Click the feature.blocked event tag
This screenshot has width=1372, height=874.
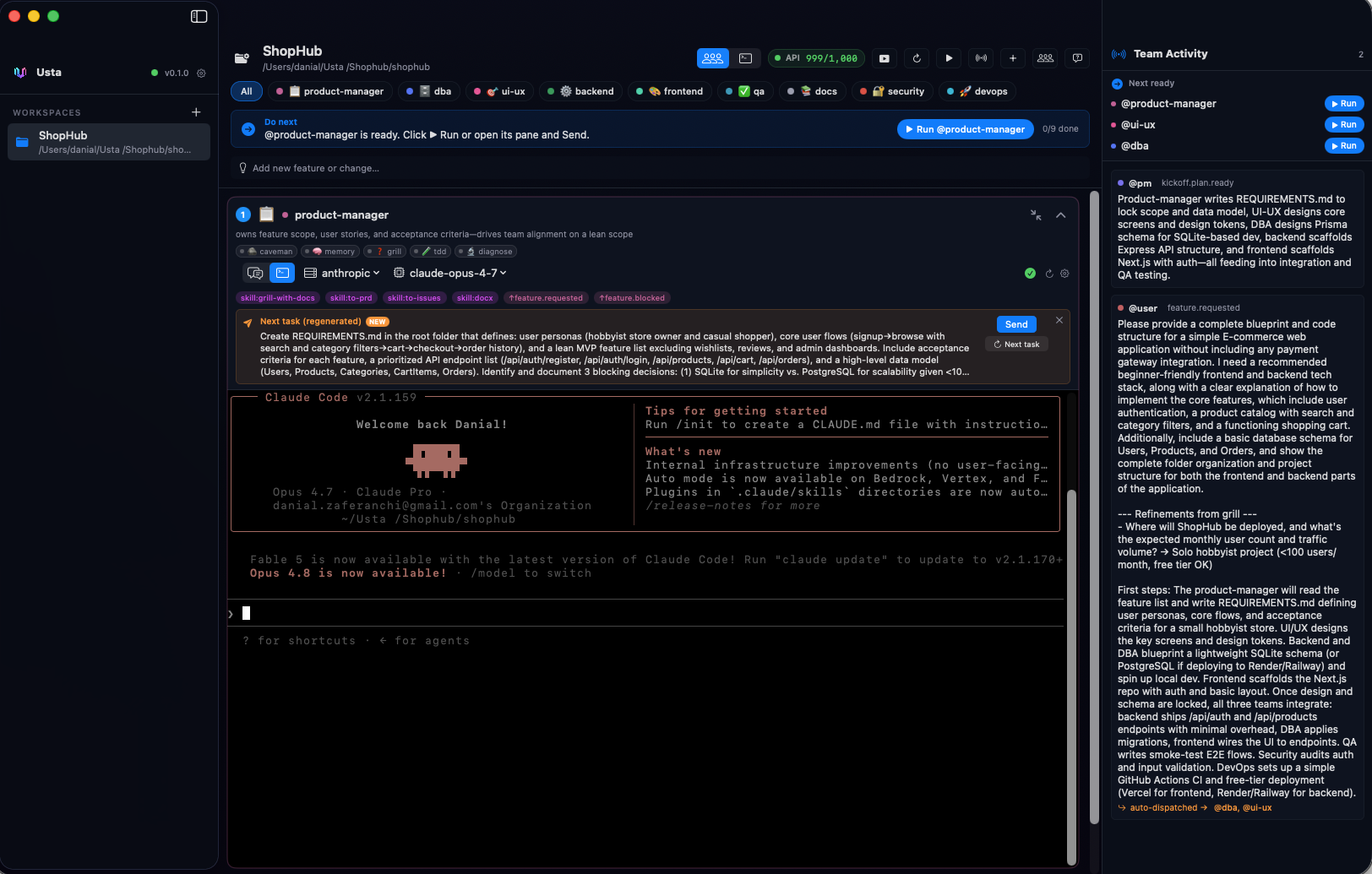tap(632, 298)
